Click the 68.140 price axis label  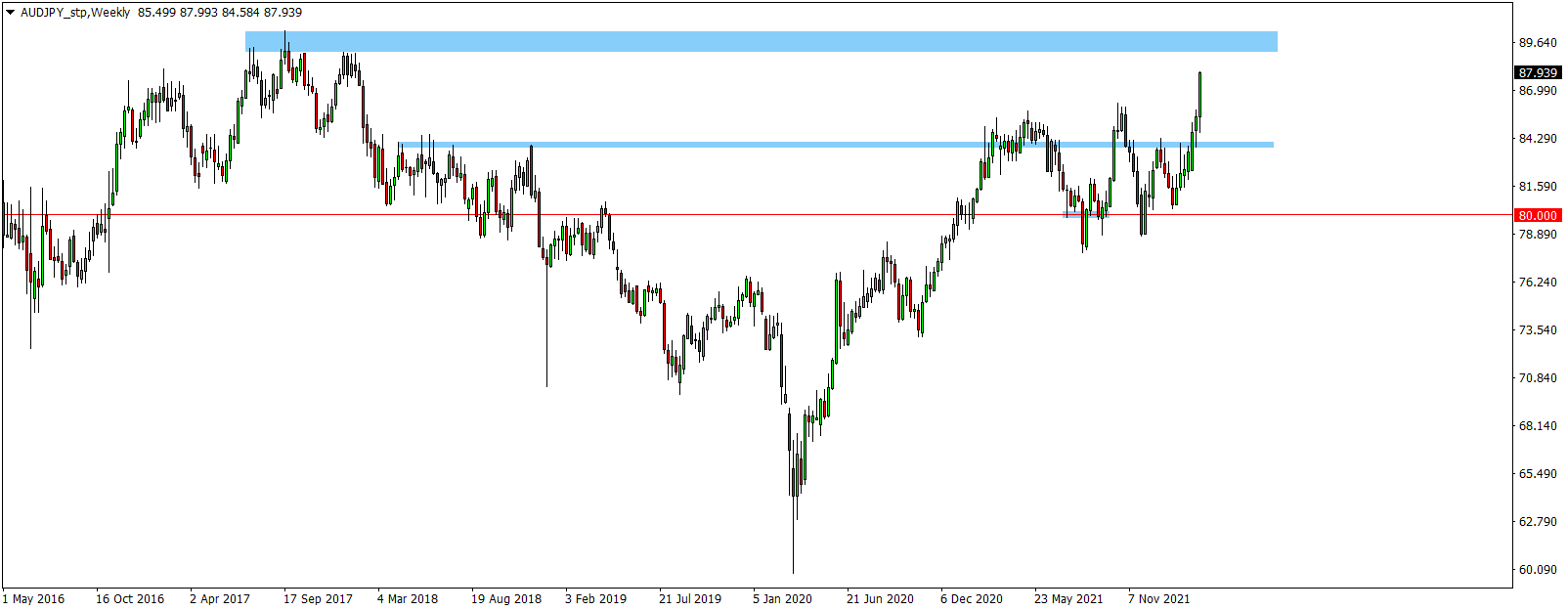[x=1537, y=425]
